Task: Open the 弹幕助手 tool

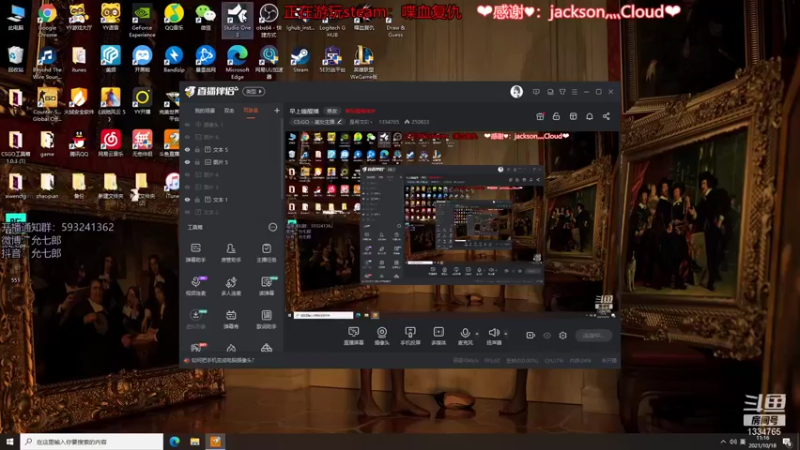Action: click(x=195, y=253)
